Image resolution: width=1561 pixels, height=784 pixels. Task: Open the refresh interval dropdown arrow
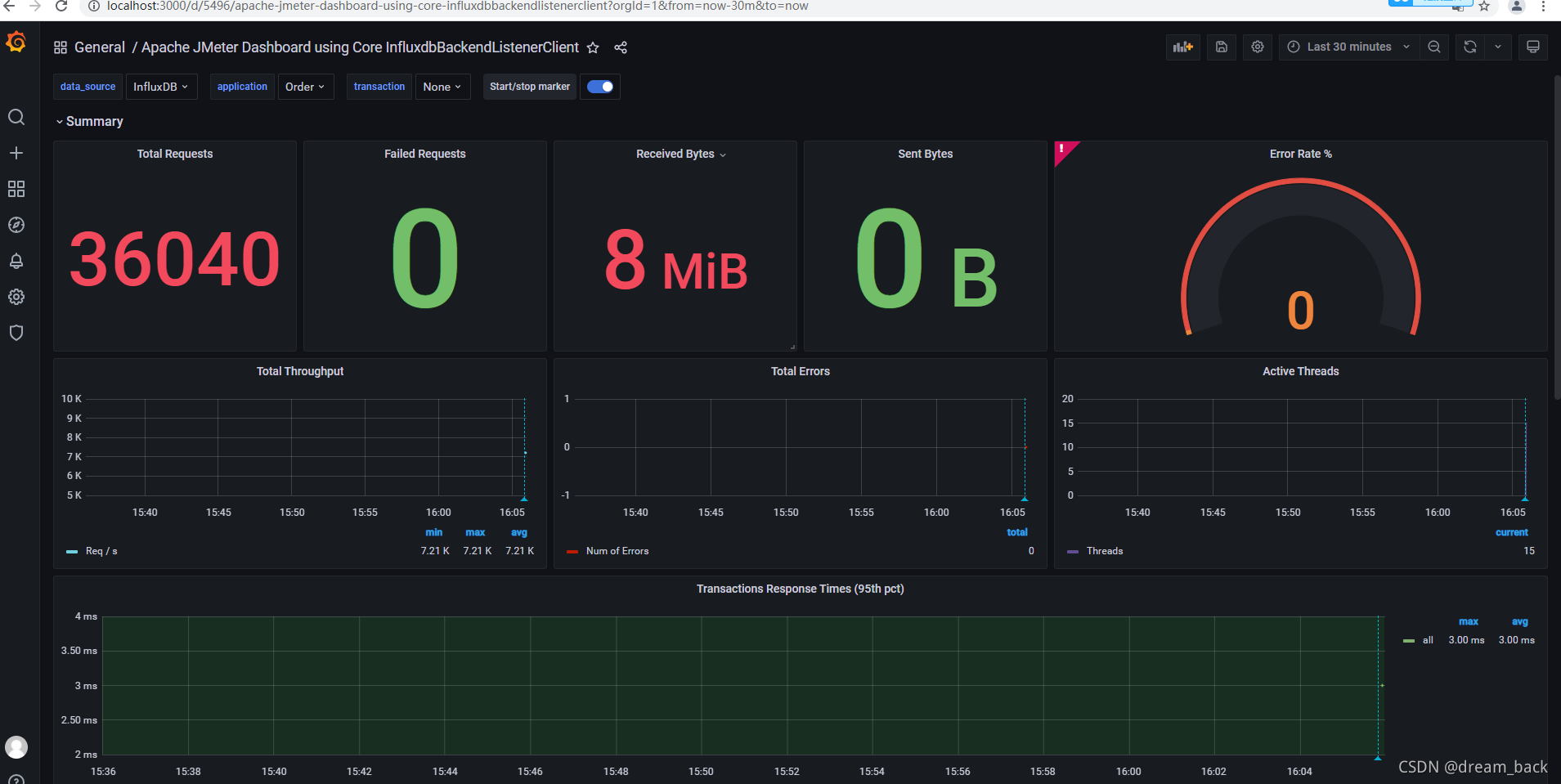[x=1498, y=47]
